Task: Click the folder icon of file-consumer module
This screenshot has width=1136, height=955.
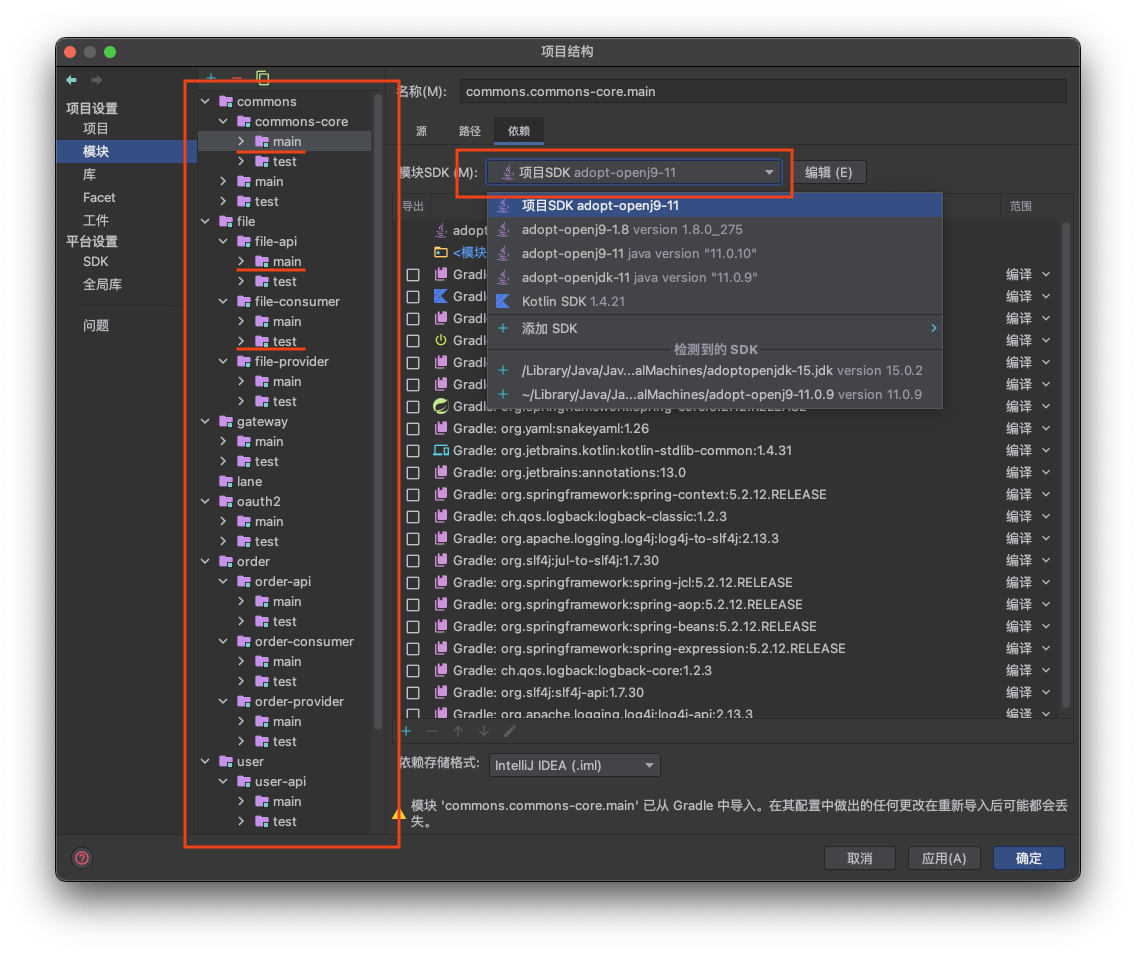Action: pos(244,301)
